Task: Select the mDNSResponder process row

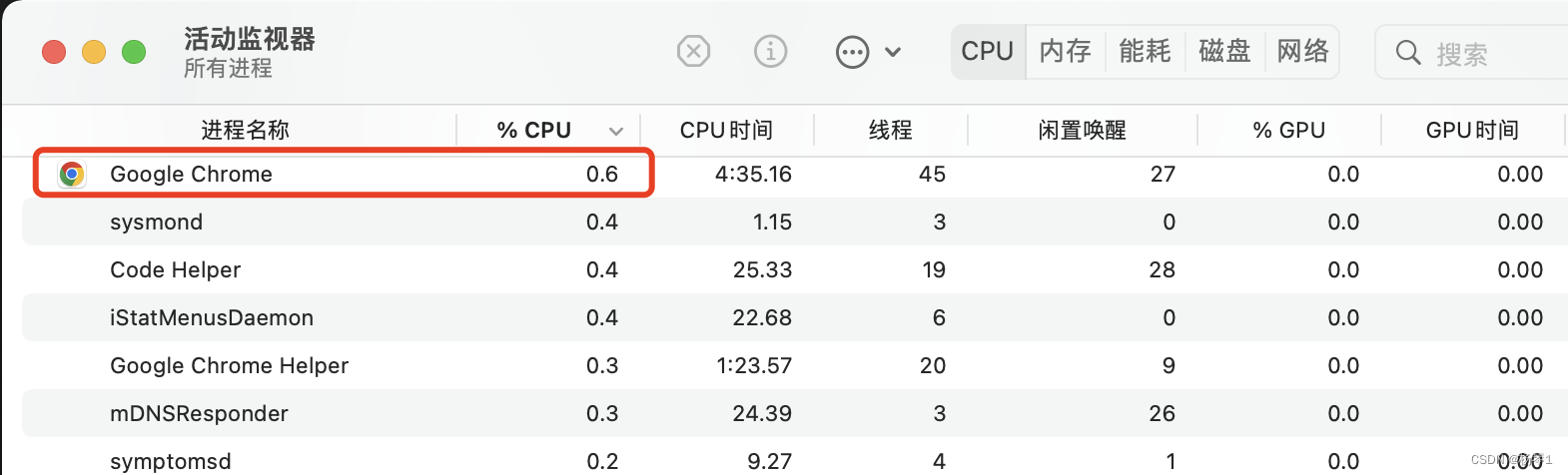Action: [x=795, y=413]
